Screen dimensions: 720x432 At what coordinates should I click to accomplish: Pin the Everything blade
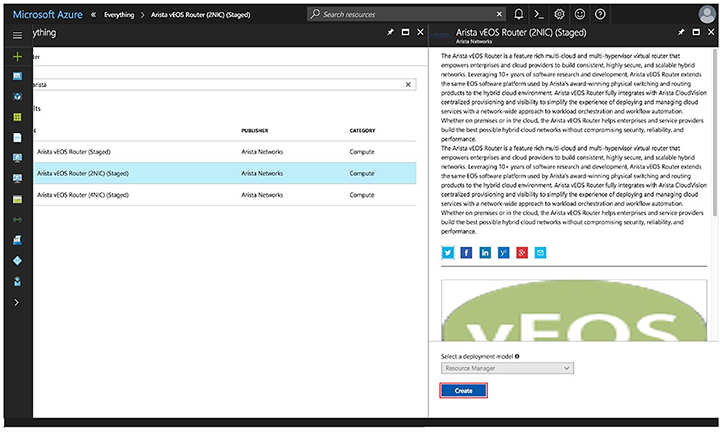[x=390, y=32]
